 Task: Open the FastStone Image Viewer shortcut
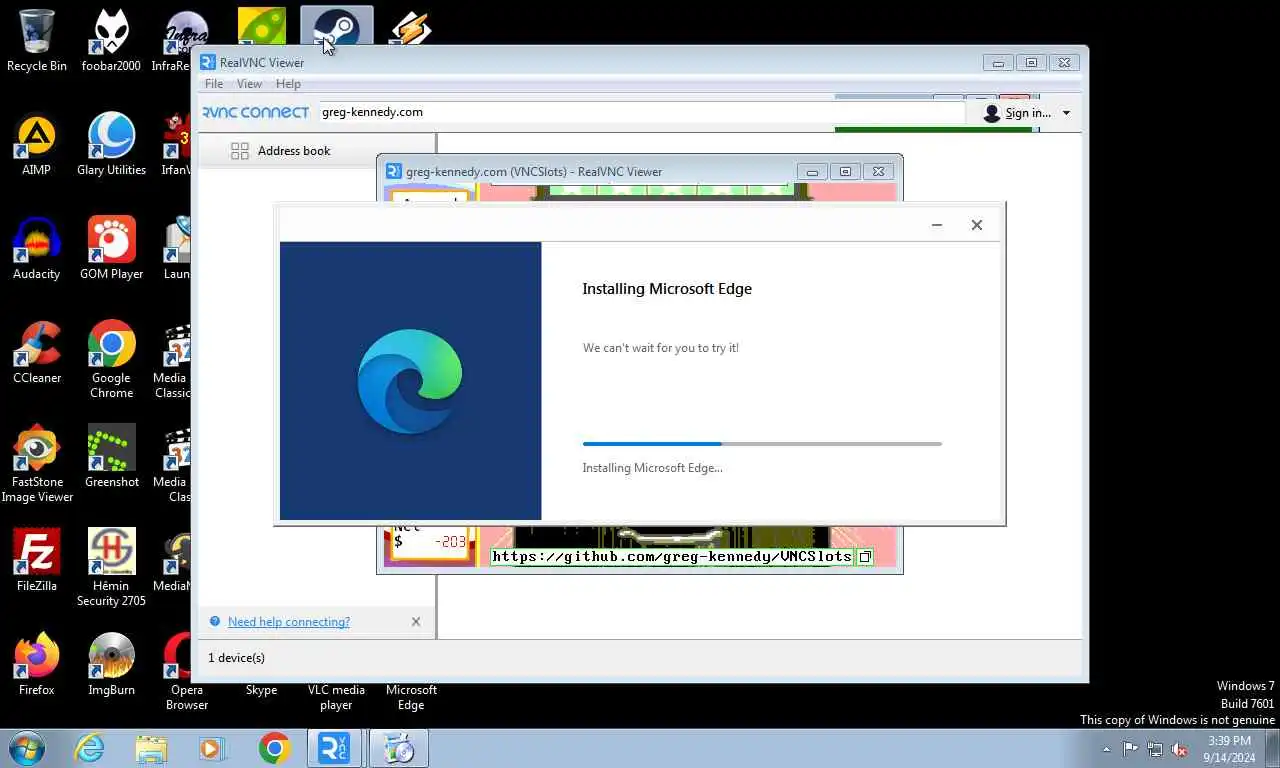[x=37, y=463]
